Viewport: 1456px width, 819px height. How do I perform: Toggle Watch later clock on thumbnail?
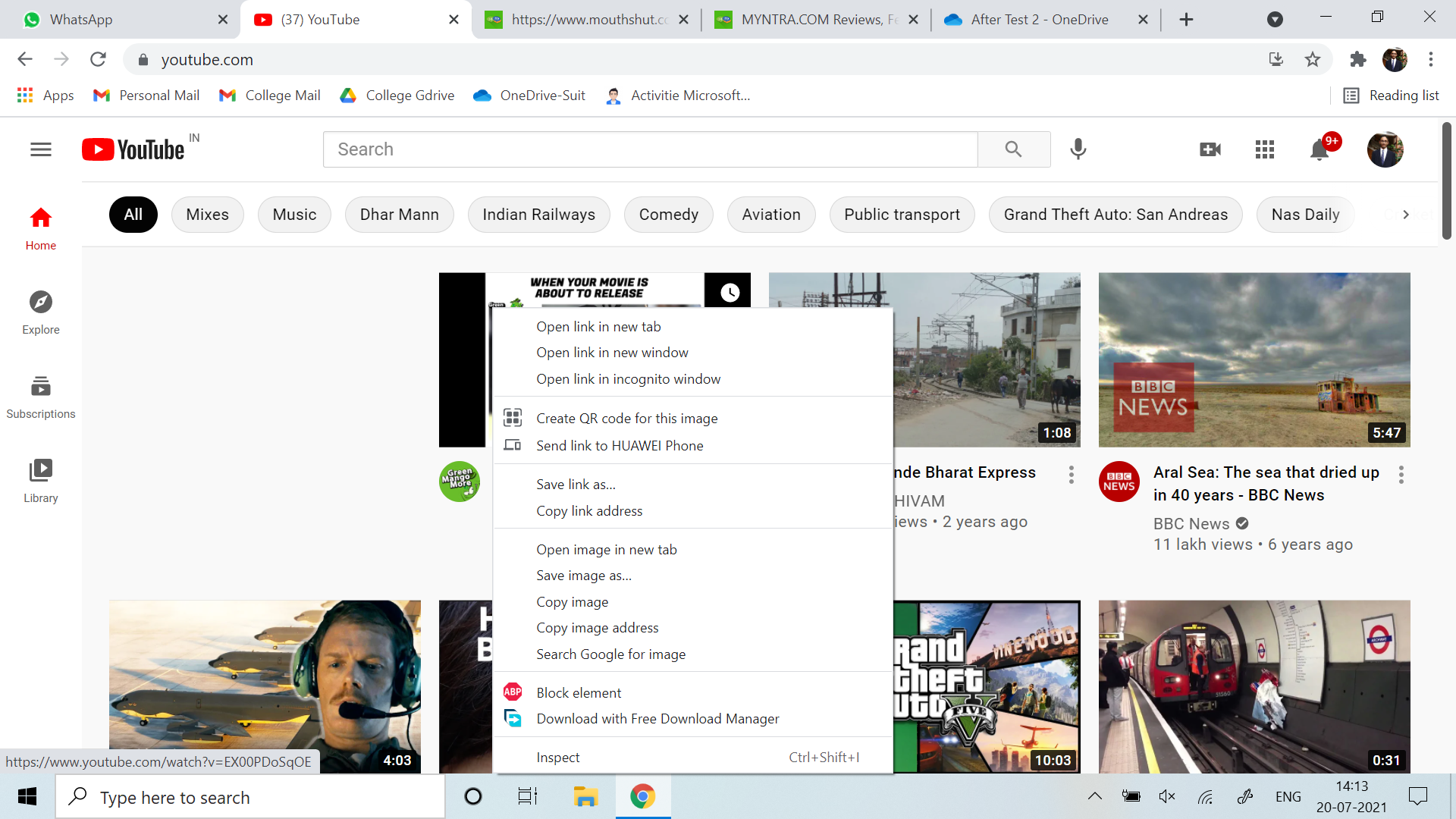click(730, 293)
